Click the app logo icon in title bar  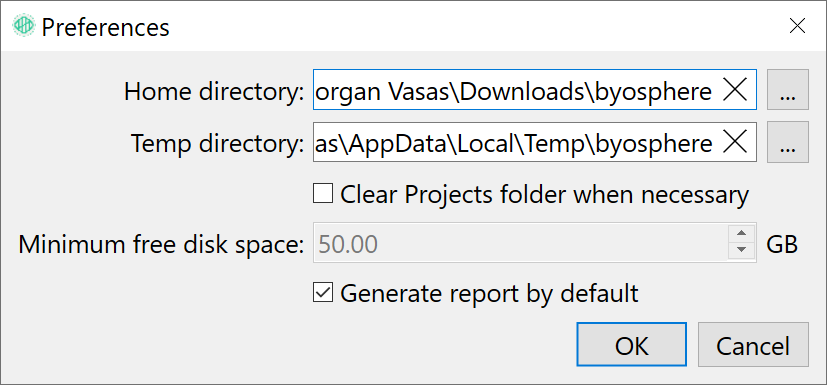pos(23,25)
